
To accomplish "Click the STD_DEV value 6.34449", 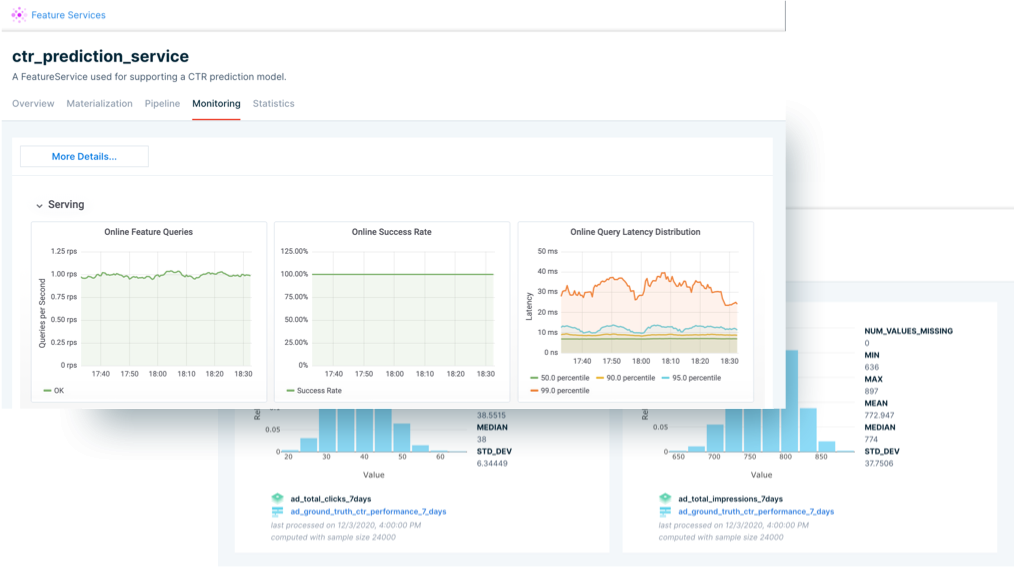I will (492, 464).
